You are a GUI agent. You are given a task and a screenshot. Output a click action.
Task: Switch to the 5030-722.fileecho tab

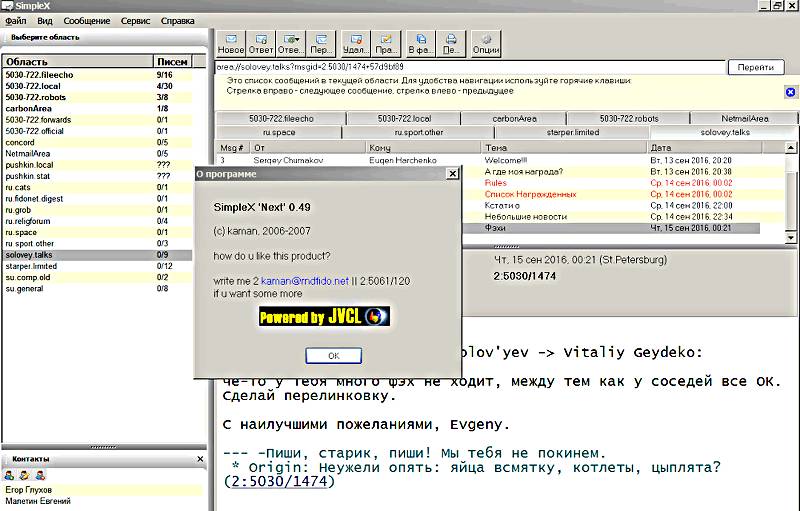tap(281, 118)
